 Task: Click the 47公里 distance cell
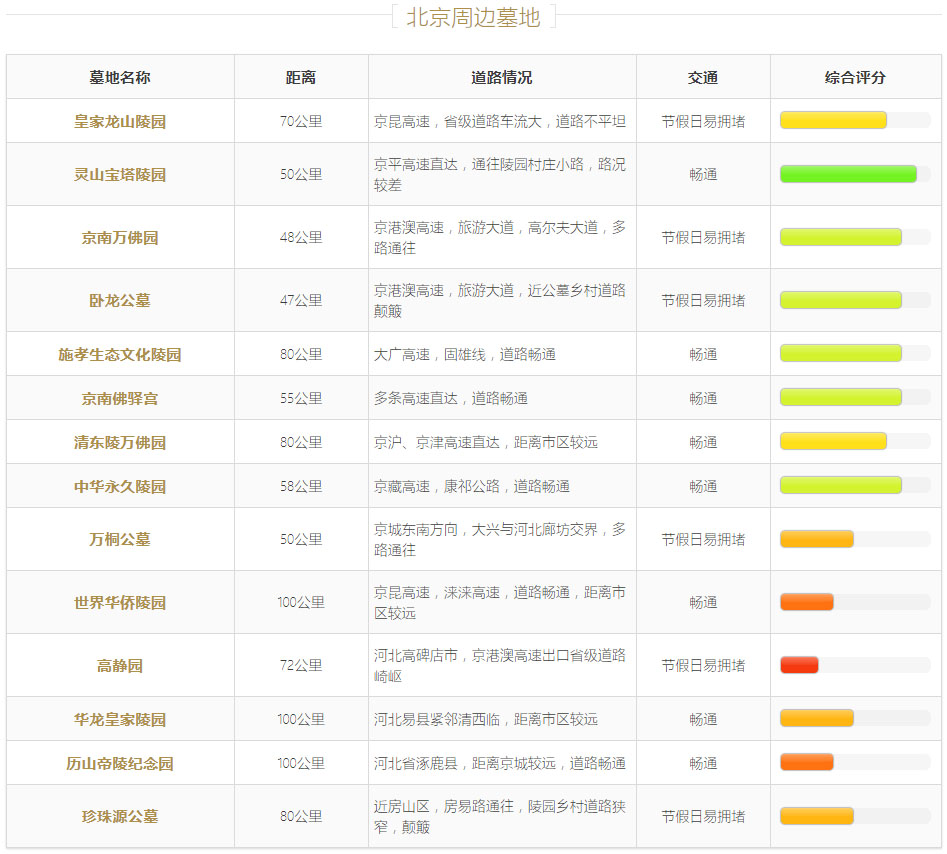click(x=301, y=300)
